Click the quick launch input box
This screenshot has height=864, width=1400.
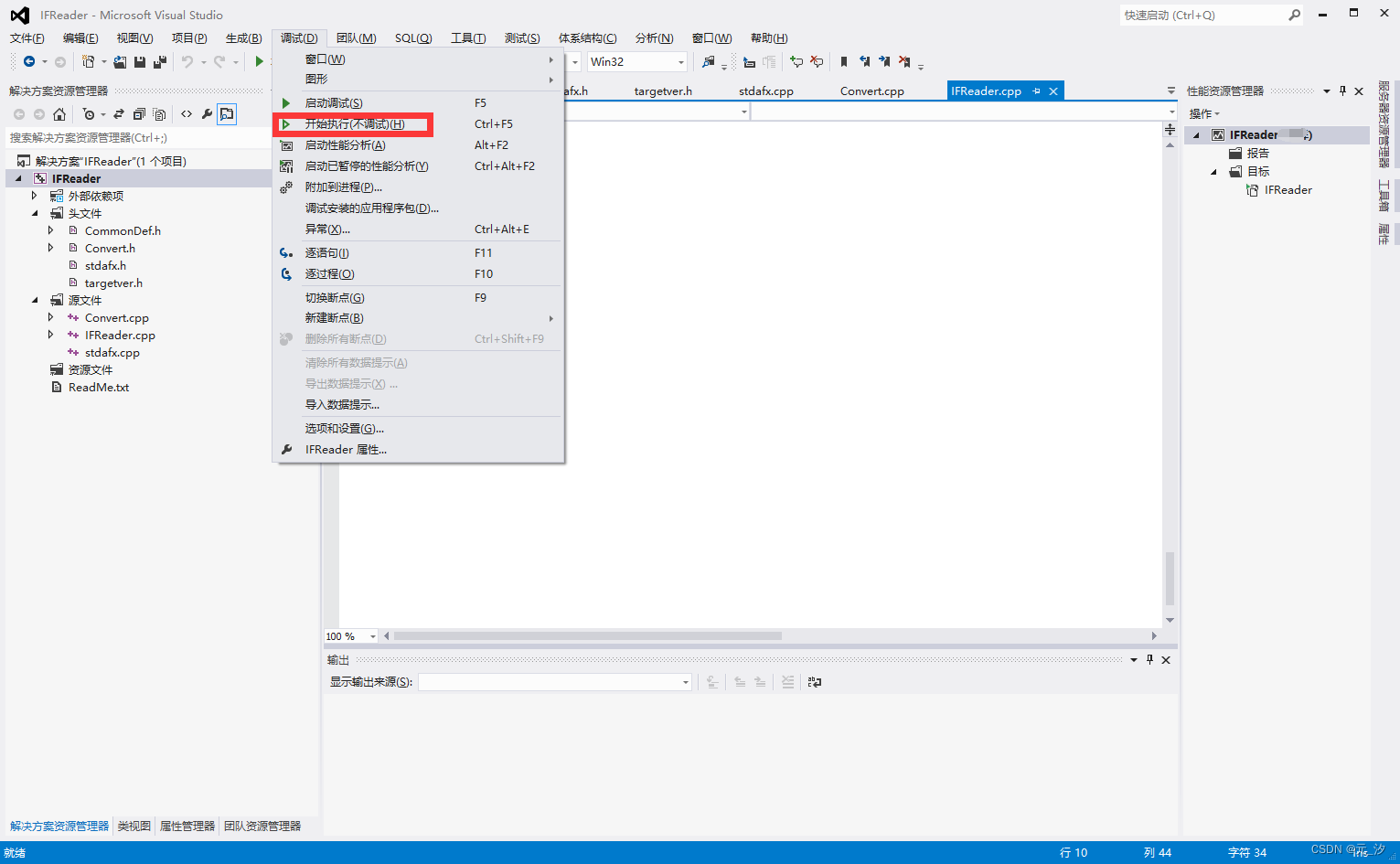[x=1202, y=15]
